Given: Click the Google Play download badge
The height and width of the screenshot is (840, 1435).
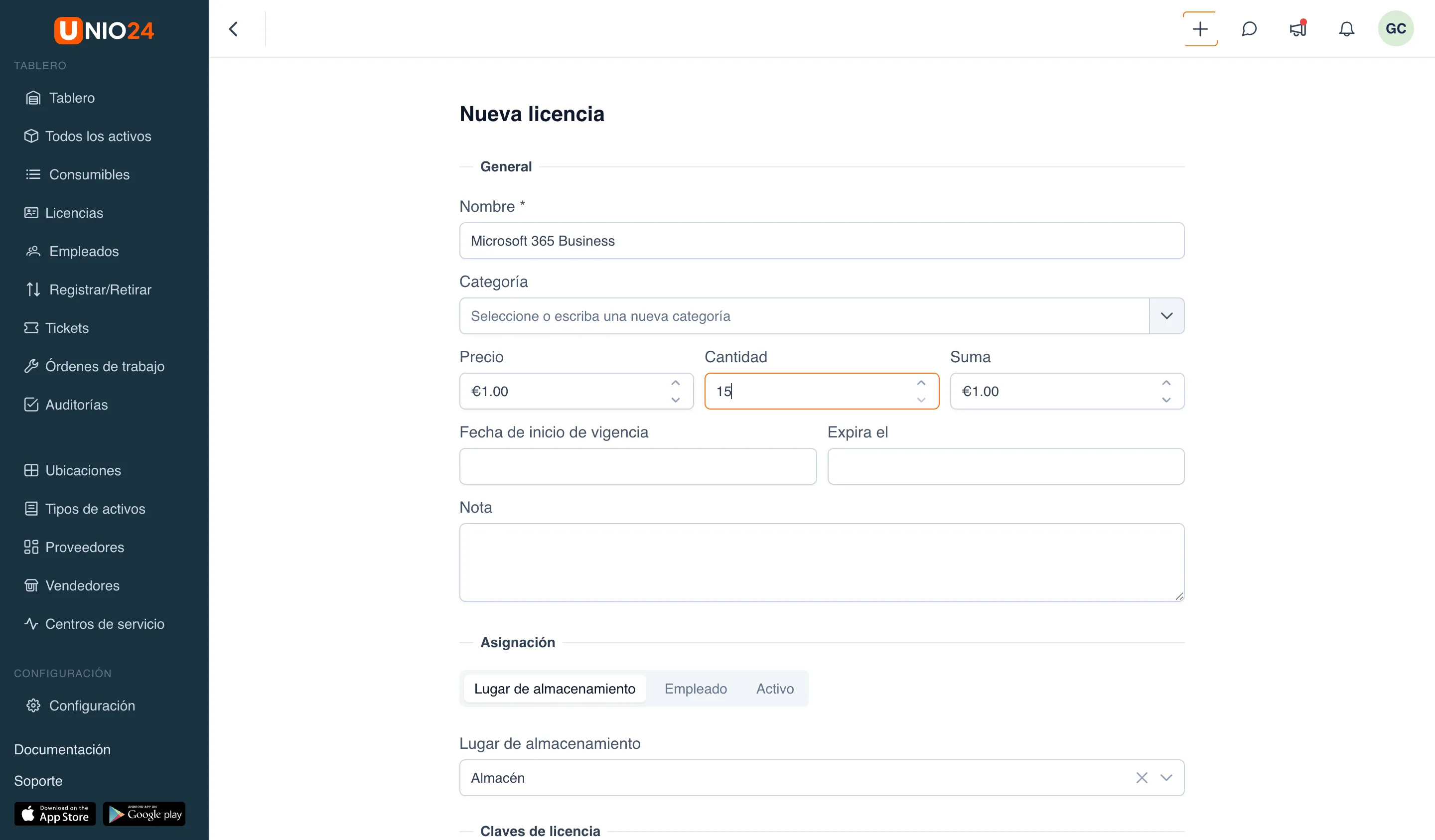Looking at the screenshot, I should coord(144,814).
